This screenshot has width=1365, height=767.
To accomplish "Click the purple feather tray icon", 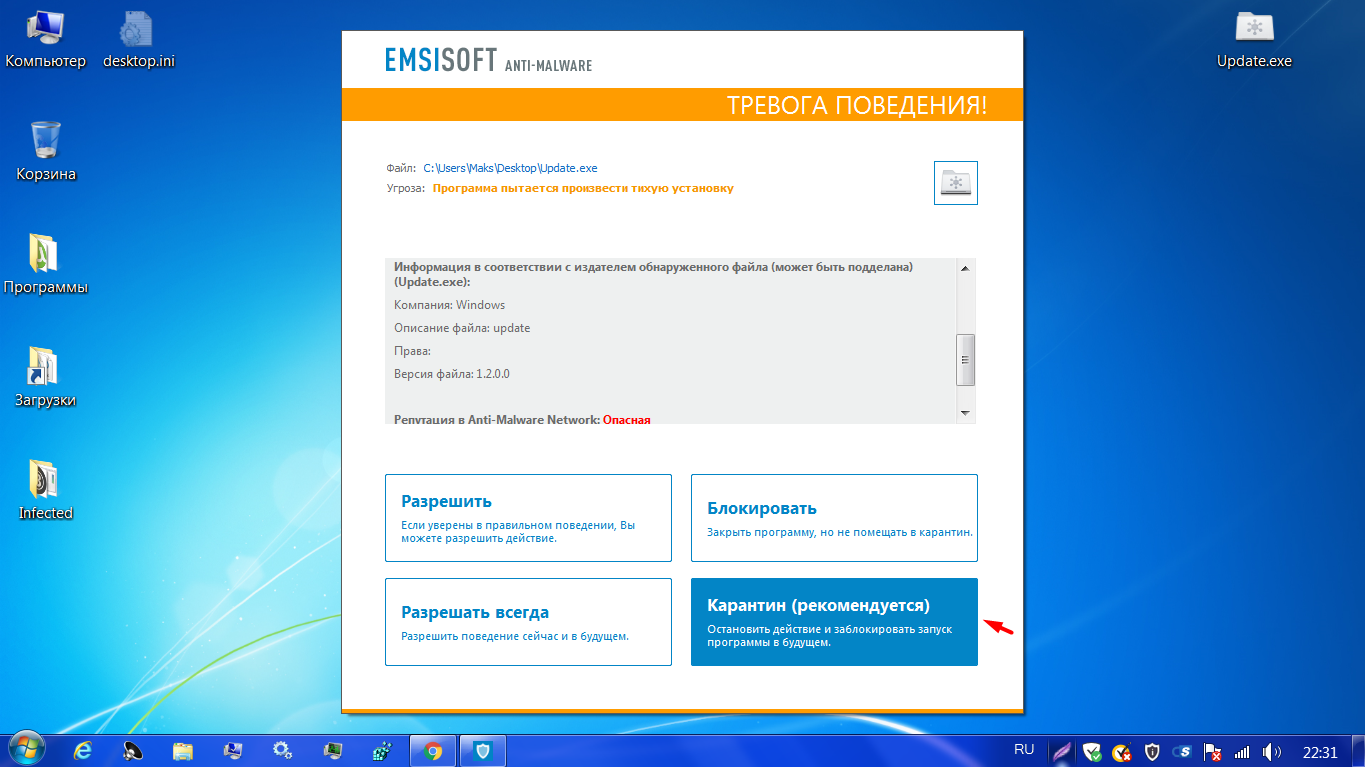I will click(x=1063, y=751).
